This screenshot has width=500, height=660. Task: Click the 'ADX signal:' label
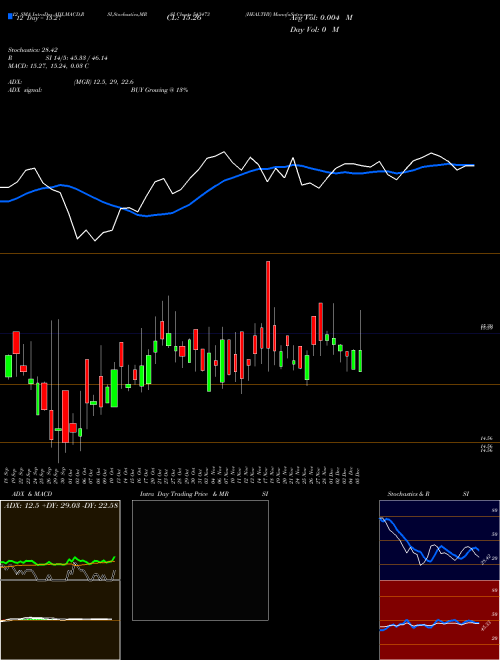click(x=25, y=90)
